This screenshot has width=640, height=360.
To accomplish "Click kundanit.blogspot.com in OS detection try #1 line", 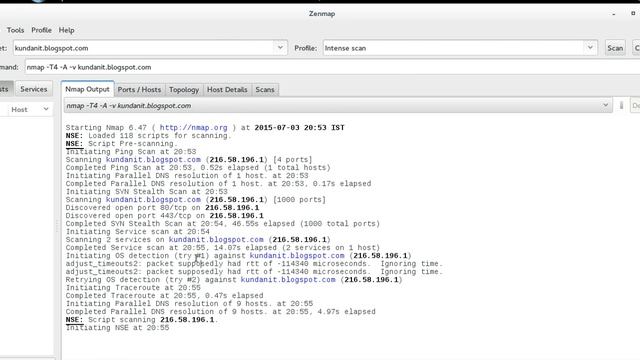I will tap(297, 256).
